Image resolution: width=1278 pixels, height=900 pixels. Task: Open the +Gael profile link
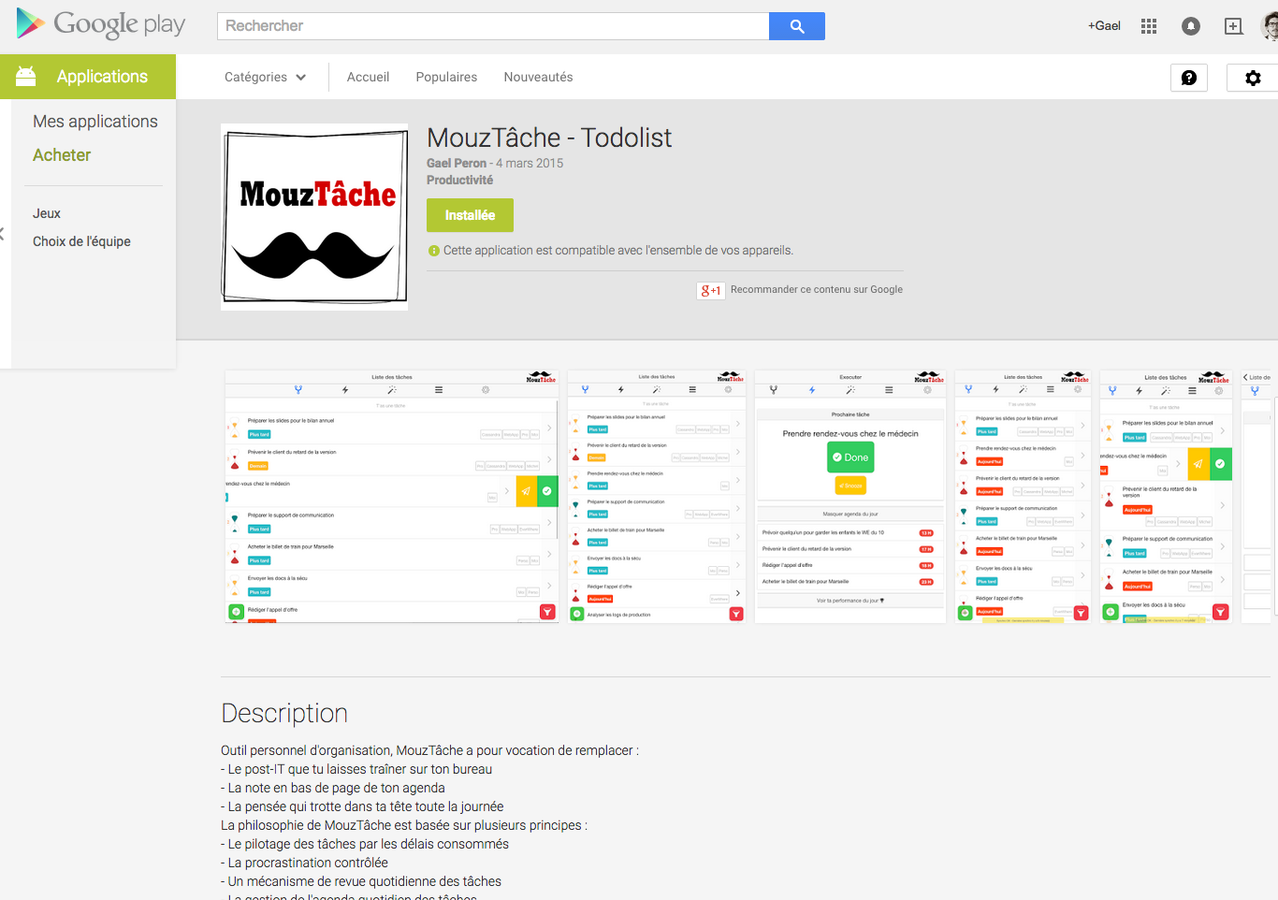point(1104,26)
